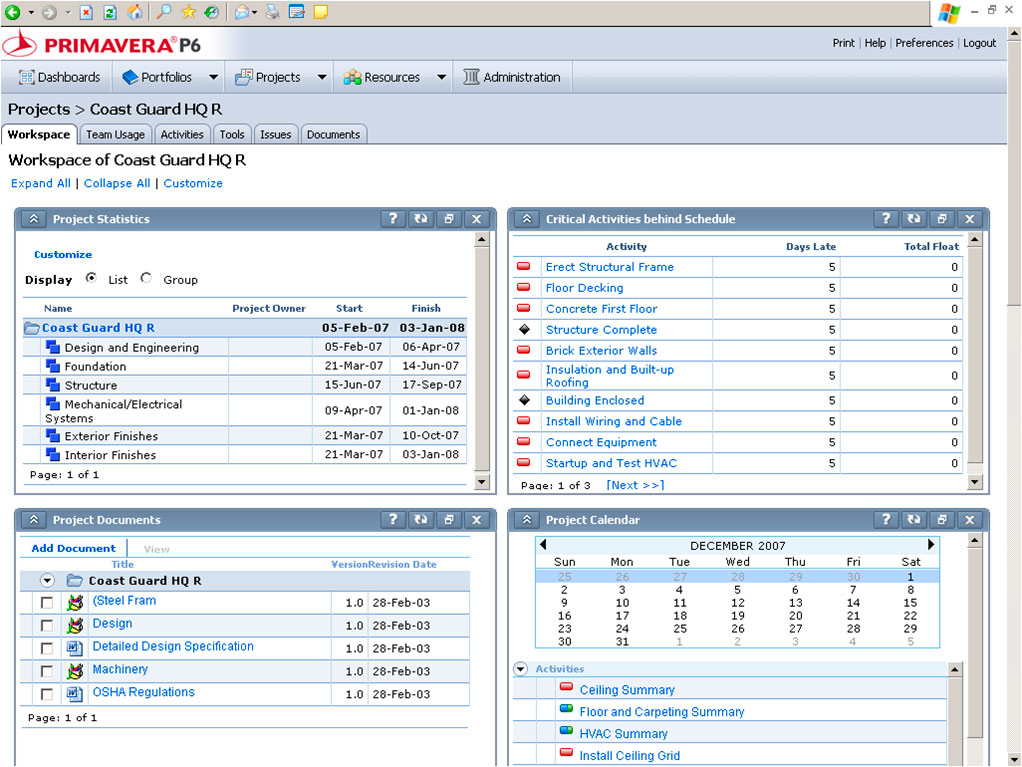1022x767 pixels.
Task: Open browser Favorites star icon
Action: pos(188,12)
